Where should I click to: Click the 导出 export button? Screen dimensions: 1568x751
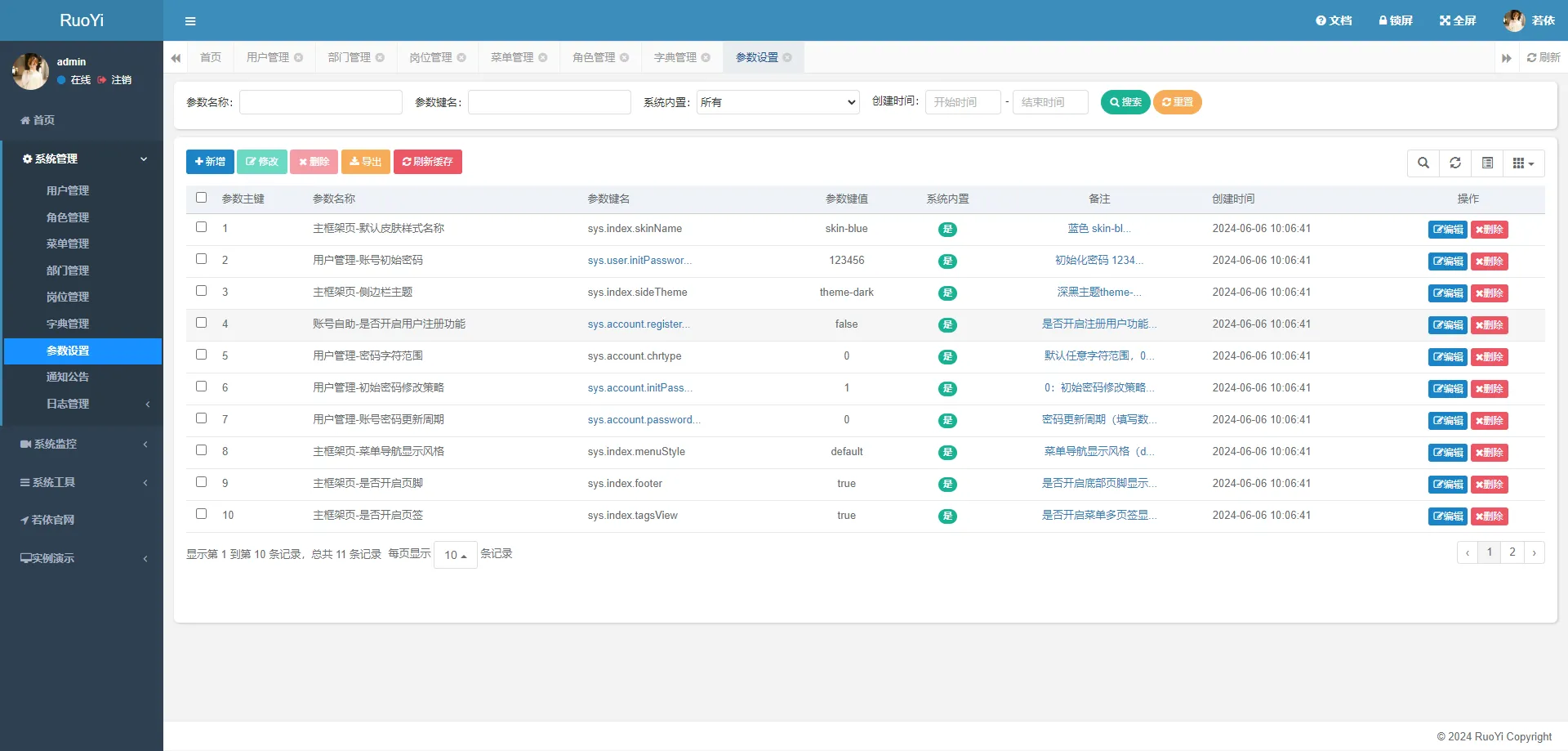pos(366,162)
